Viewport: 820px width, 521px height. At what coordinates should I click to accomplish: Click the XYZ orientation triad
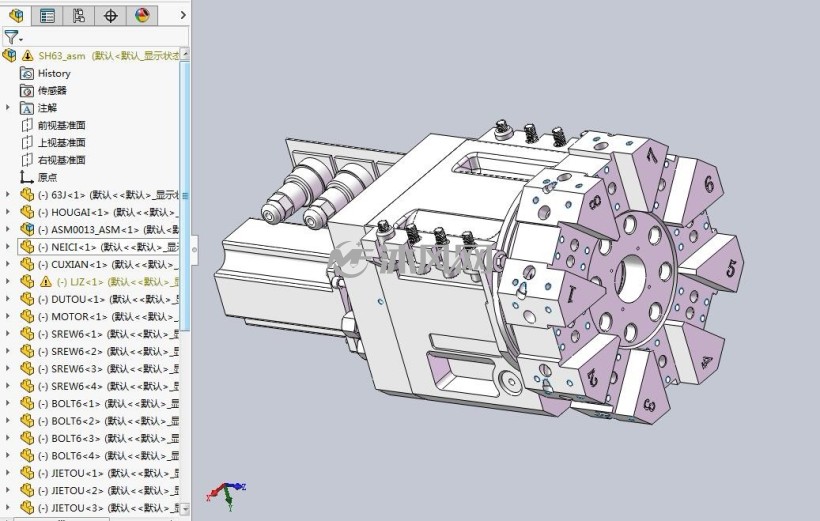(226, 494)
